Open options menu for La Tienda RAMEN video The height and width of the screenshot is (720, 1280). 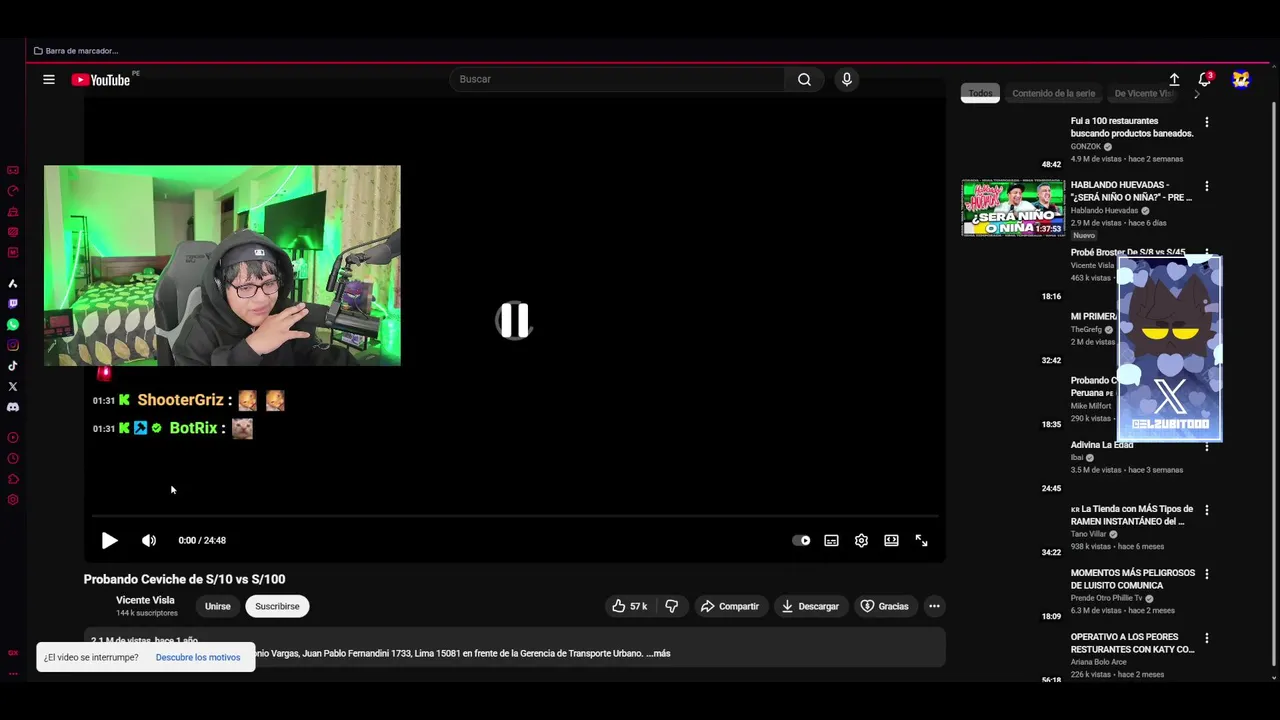point(1207,510)
